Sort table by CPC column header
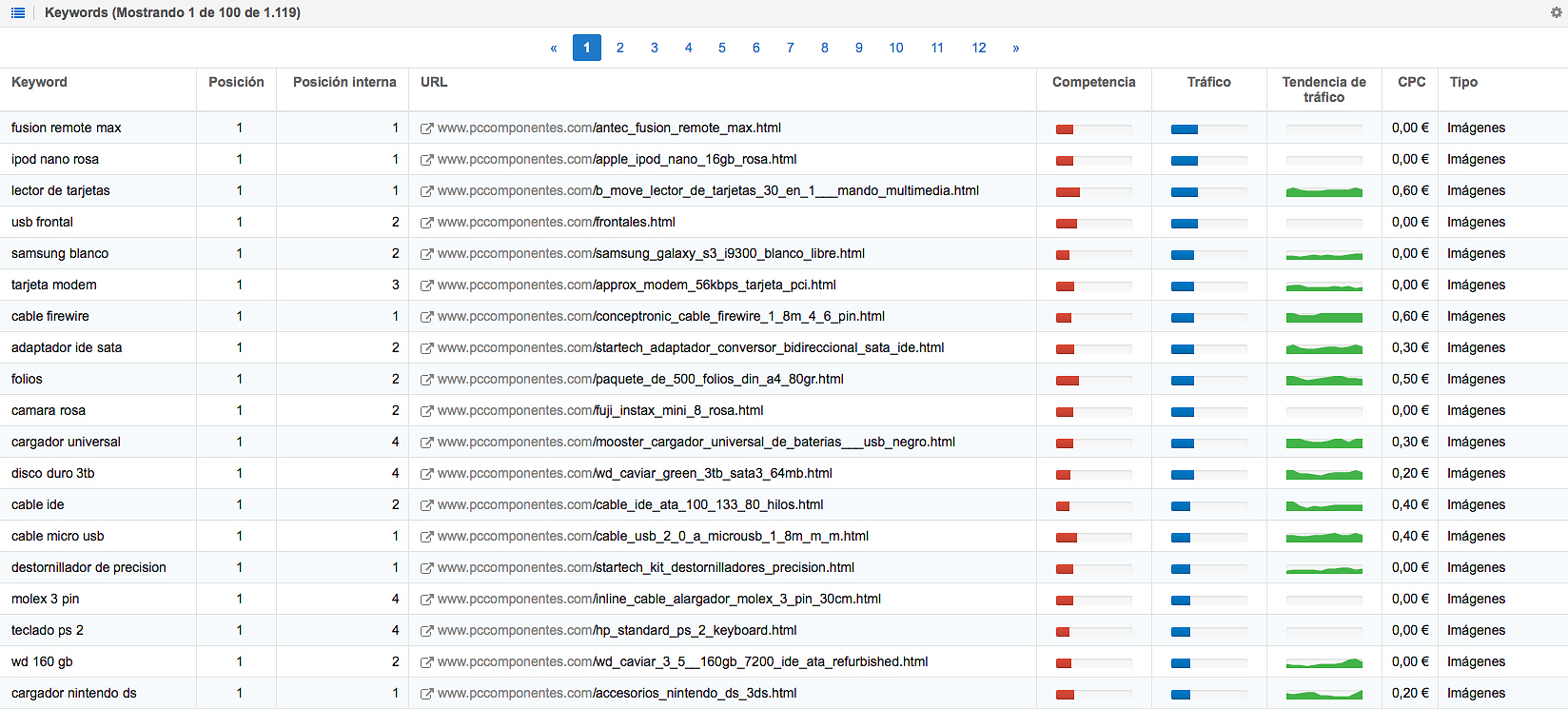 (x=1411, y=82)
